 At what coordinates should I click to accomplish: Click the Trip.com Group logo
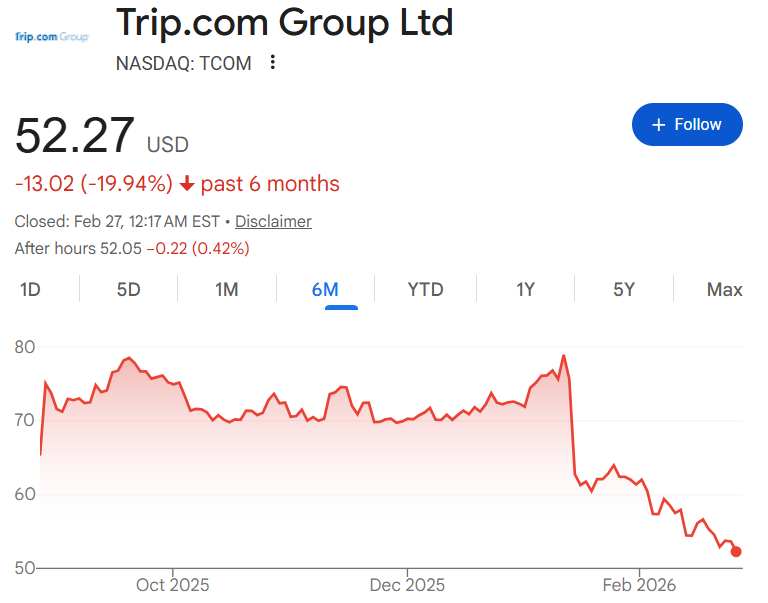(x=53, y=37)
